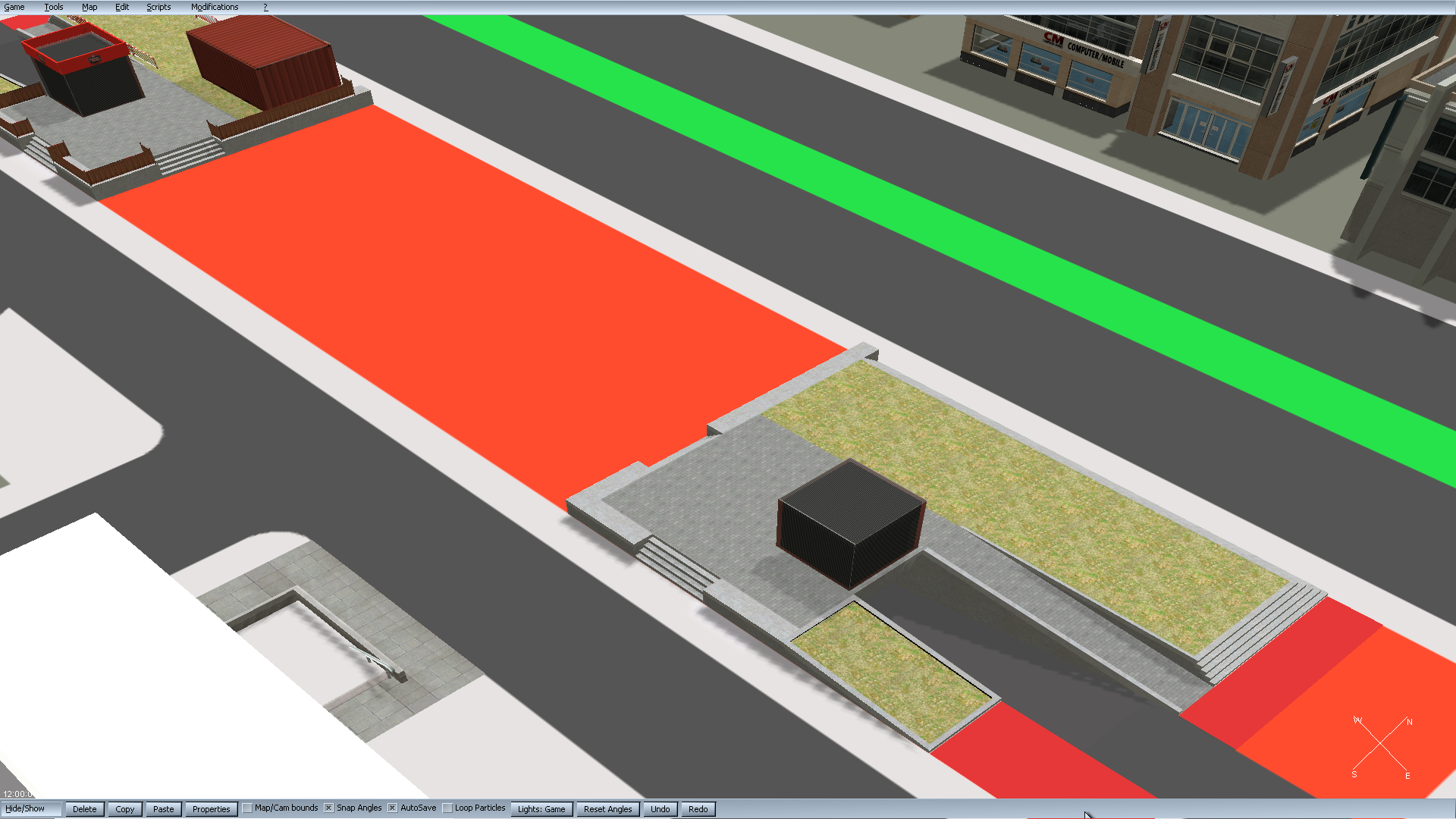Open the Game menu
1456x819 pixels.
14,7
